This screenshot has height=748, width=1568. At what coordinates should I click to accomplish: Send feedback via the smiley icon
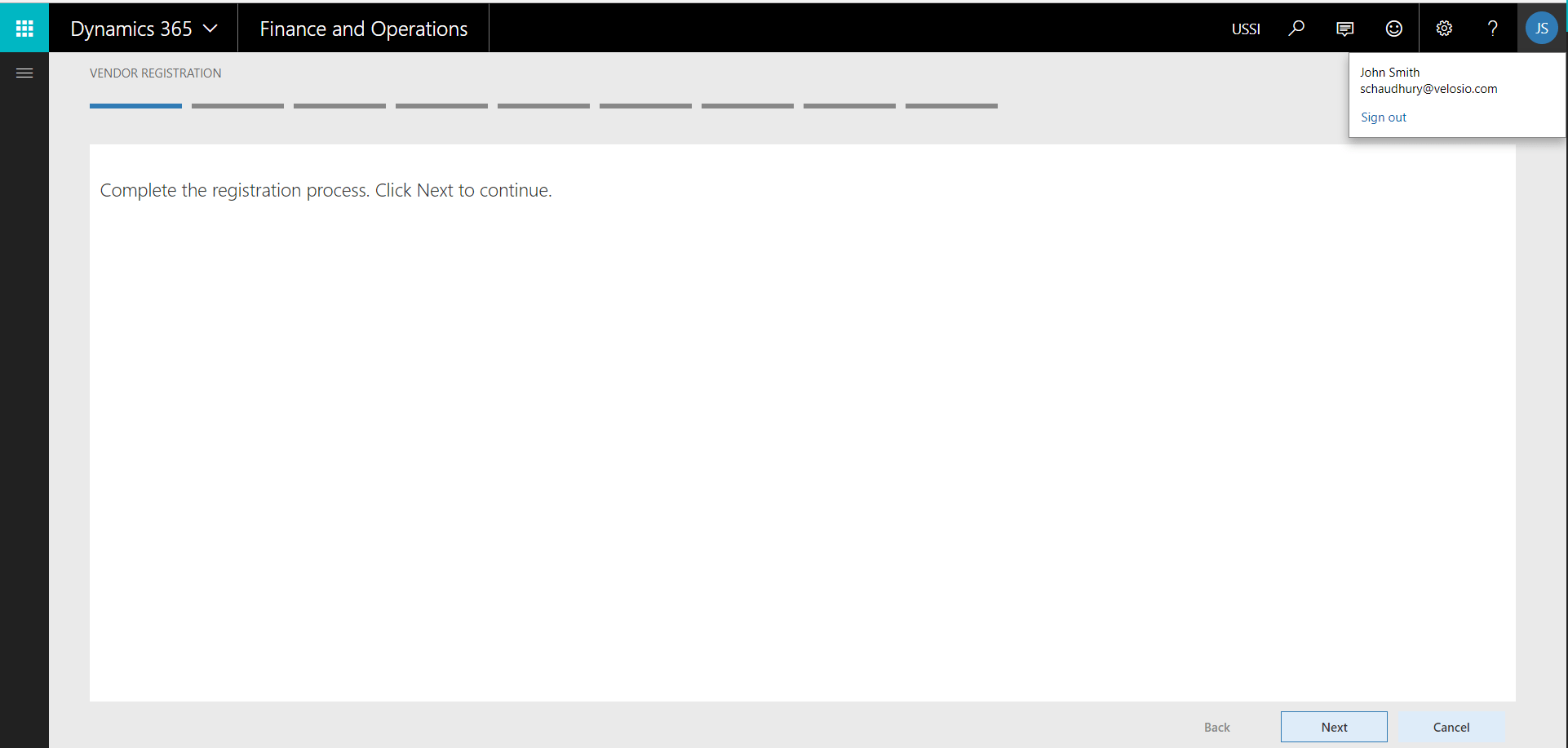tap(1393, 28)
